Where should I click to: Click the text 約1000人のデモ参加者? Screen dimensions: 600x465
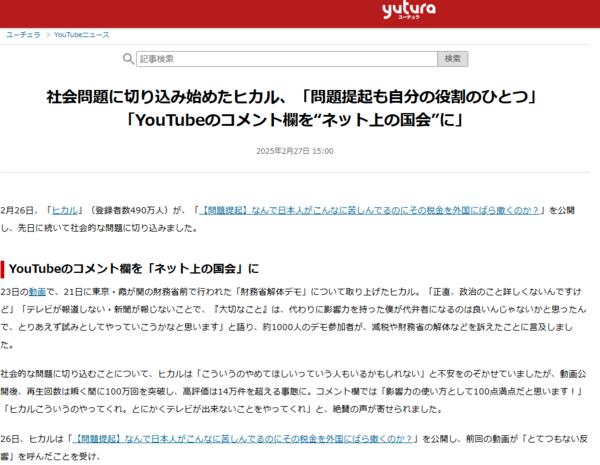click(310, 327)
